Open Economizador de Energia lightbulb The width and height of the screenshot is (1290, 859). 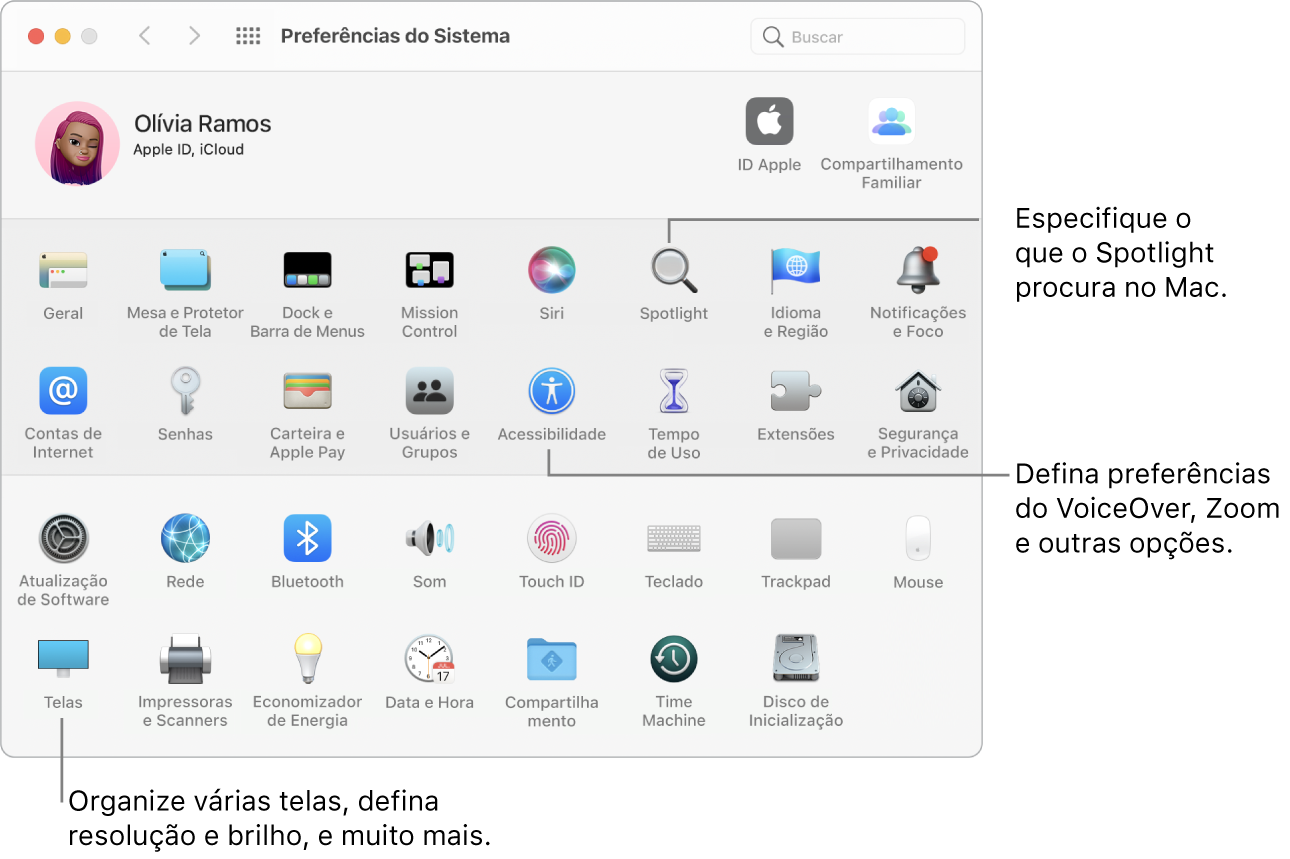point(307,660)
